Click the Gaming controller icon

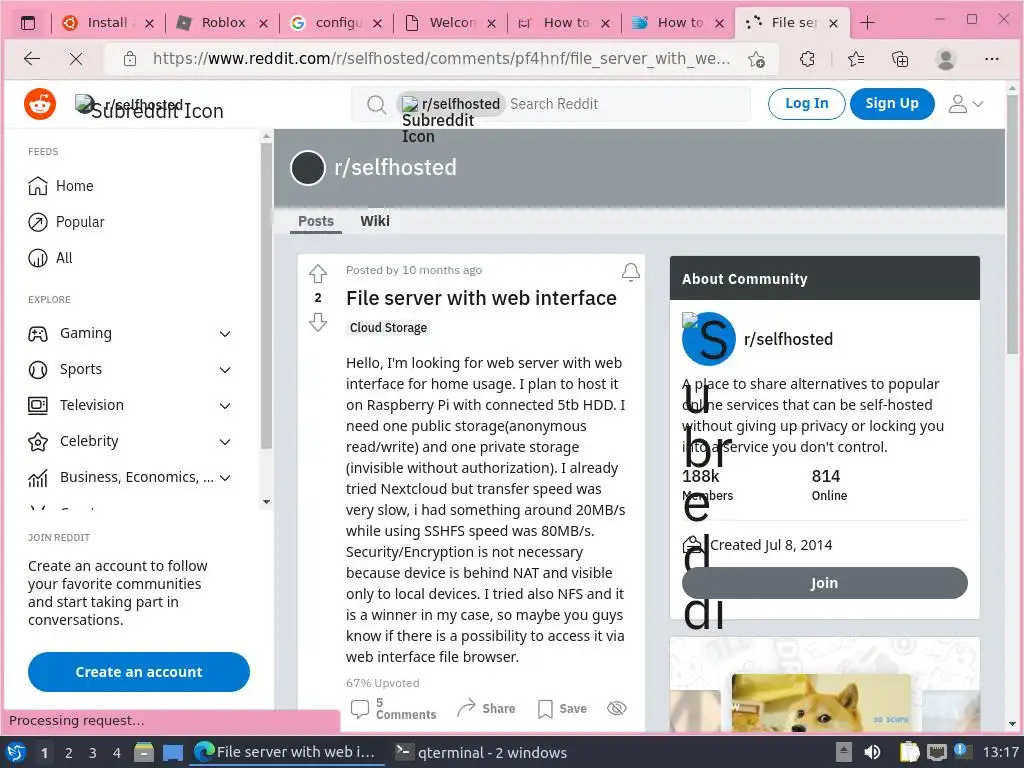pos(38,334)
